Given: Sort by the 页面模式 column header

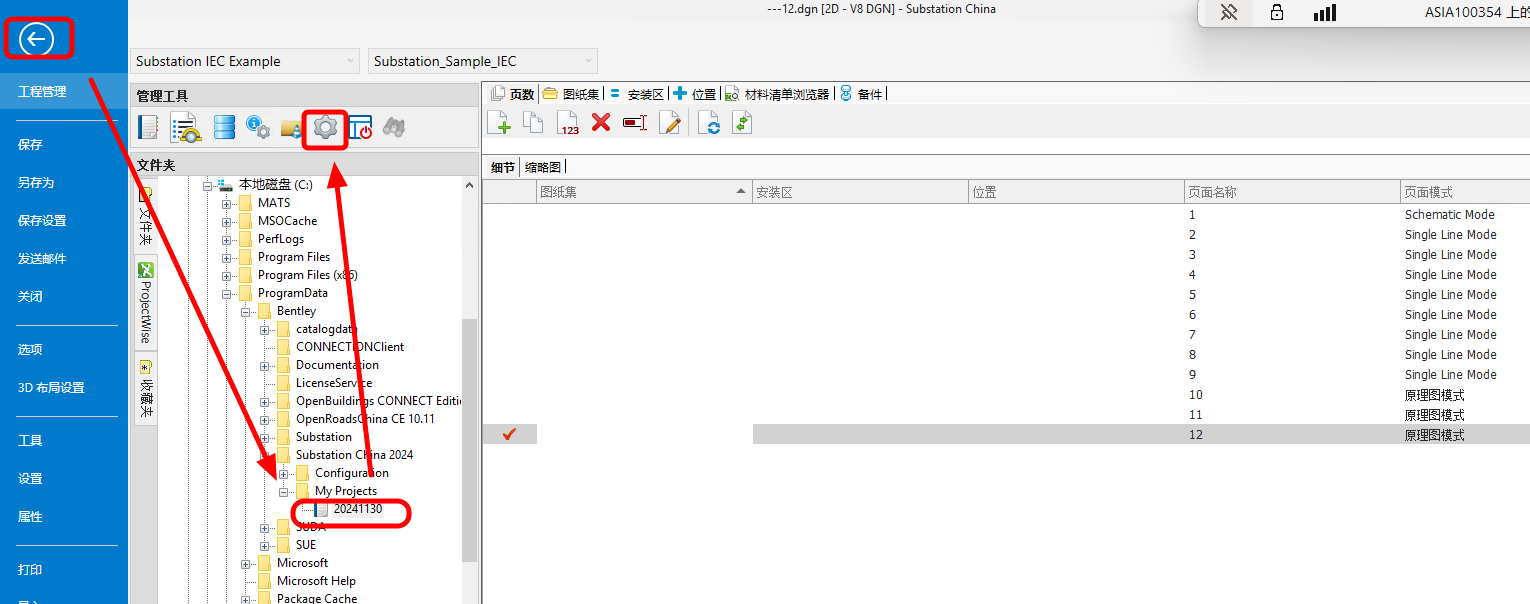Looking at the screenshot, I should click(1465, 192).
